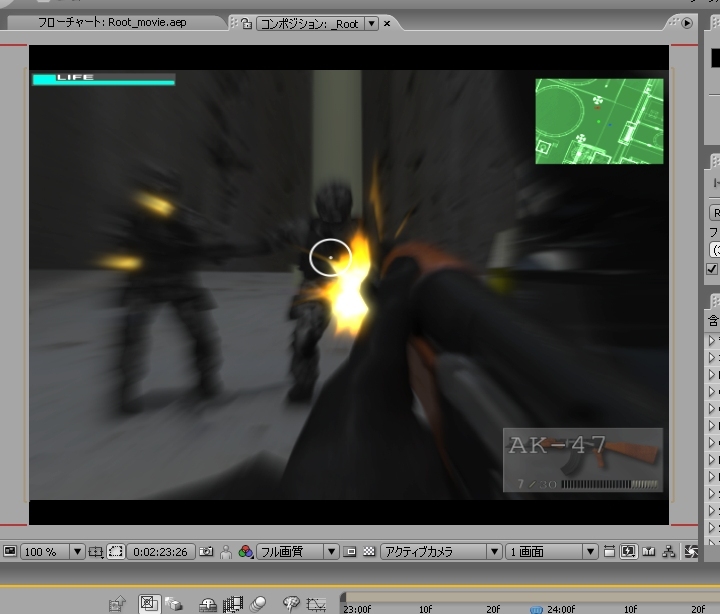Click the Open Parent Composition icon
The height and width of the screenshot is (614, 720).
(x=118, y=603)
